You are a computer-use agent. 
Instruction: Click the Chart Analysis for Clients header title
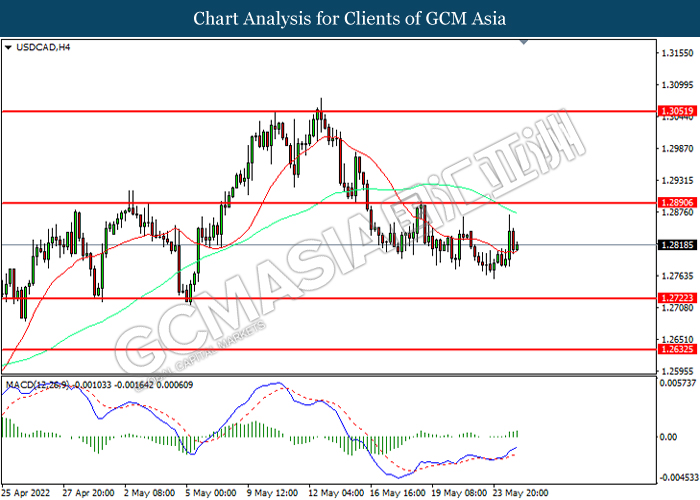pyautogui.click(x=350, y=19)
